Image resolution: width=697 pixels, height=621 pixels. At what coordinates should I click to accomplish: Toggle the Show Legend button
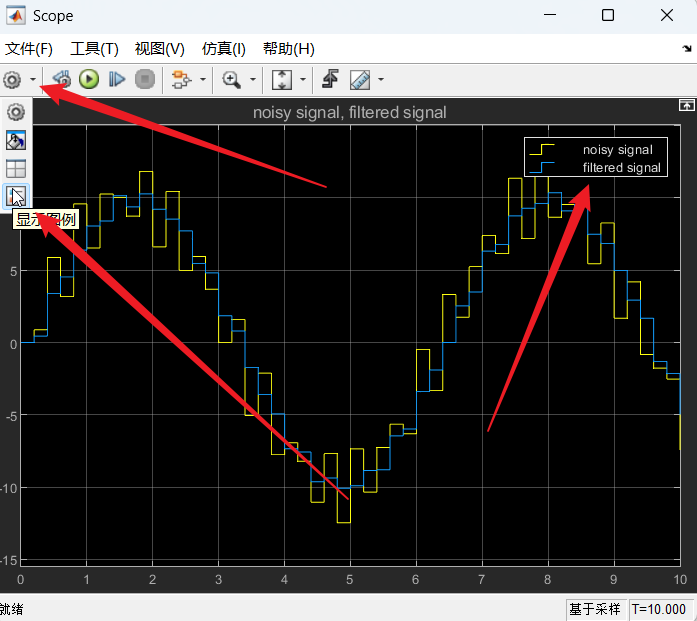[x=16, y=196]
